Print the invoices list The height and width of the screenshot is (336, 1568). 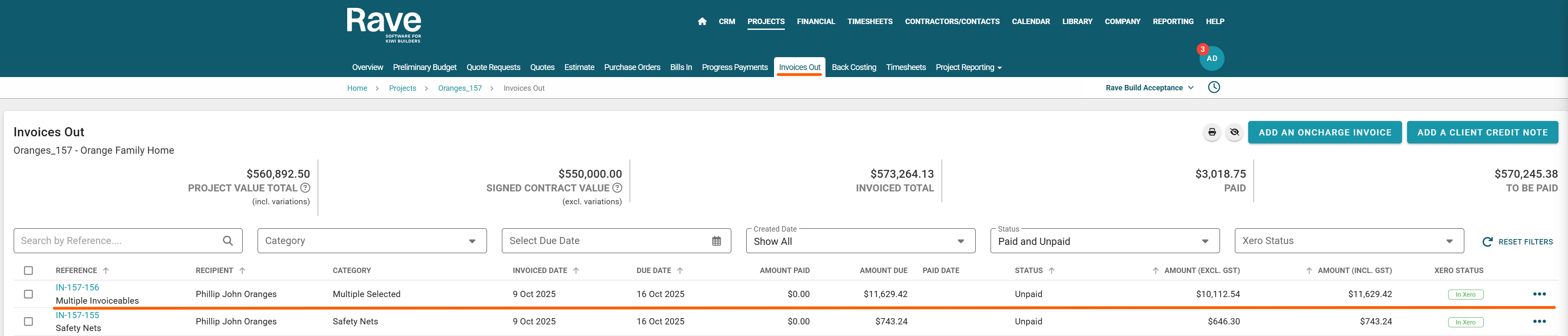[x=1211, y=133]
